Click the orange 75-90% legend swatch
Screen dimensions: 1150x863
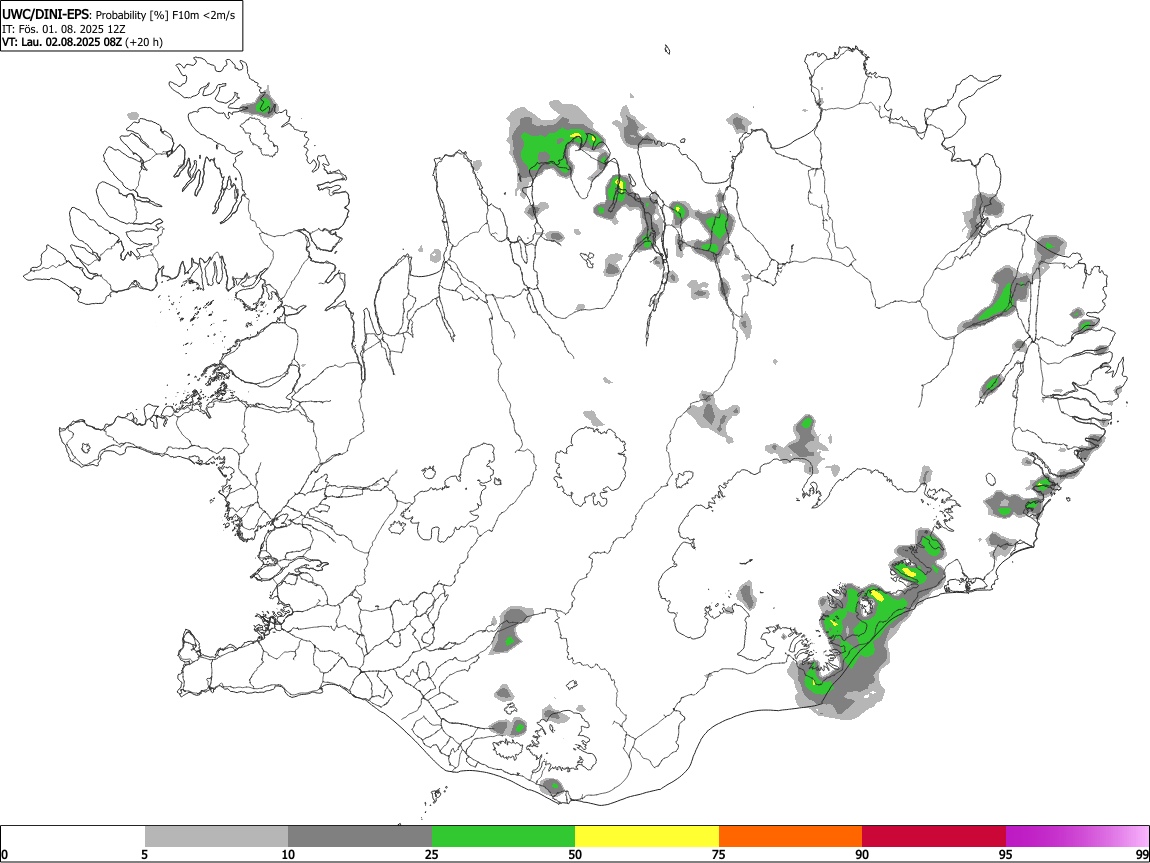[x=791, y=836]
